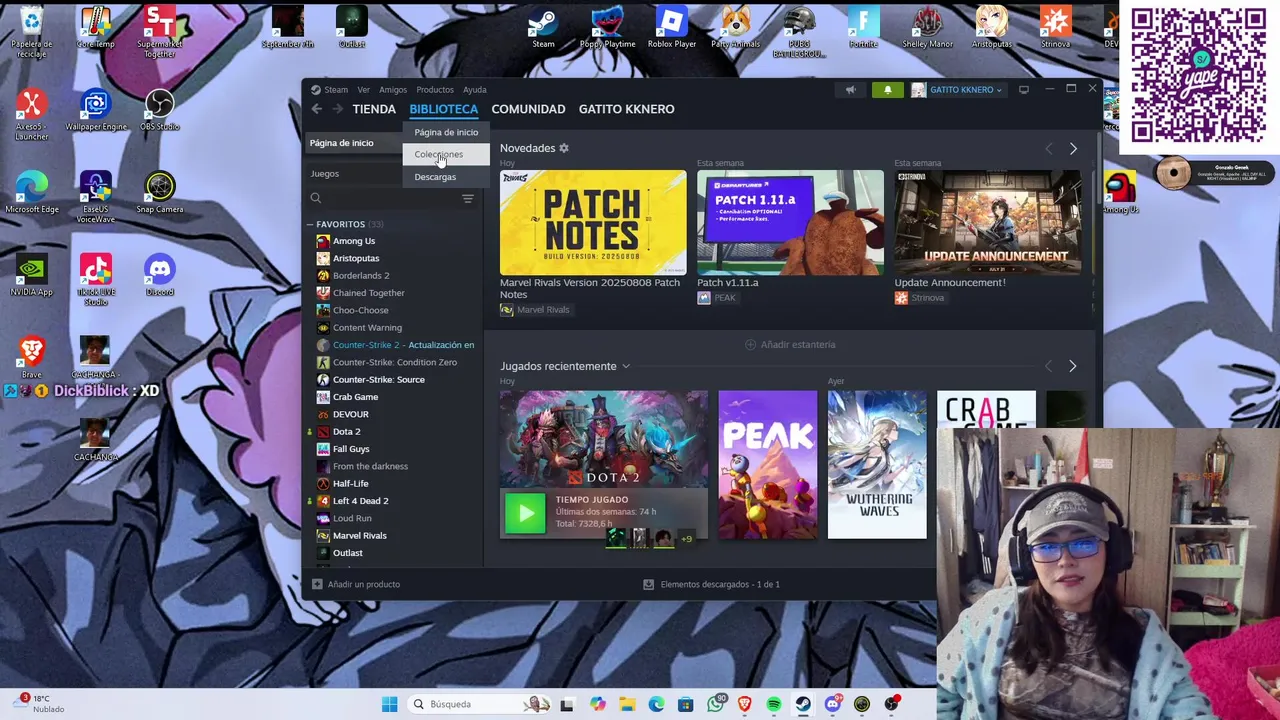Select Borderlands 2 in the library list
The width and height of the screenshot is (1280, 720).
tap(361, 276)
